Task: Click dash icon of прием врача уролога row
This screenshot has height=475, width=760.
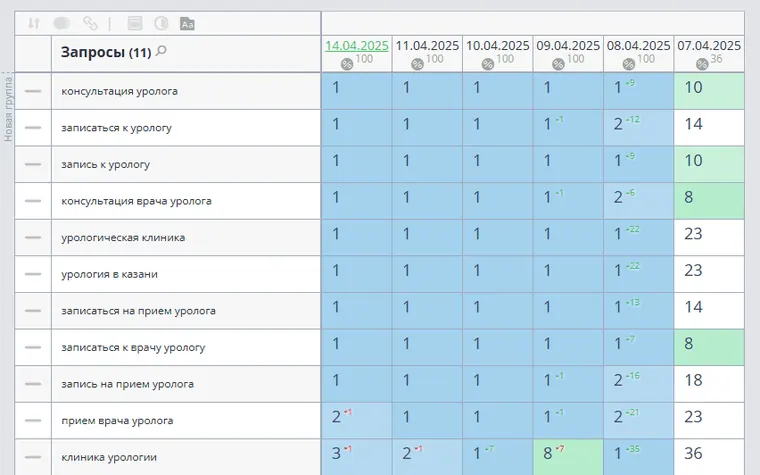Action: point(33,420)
